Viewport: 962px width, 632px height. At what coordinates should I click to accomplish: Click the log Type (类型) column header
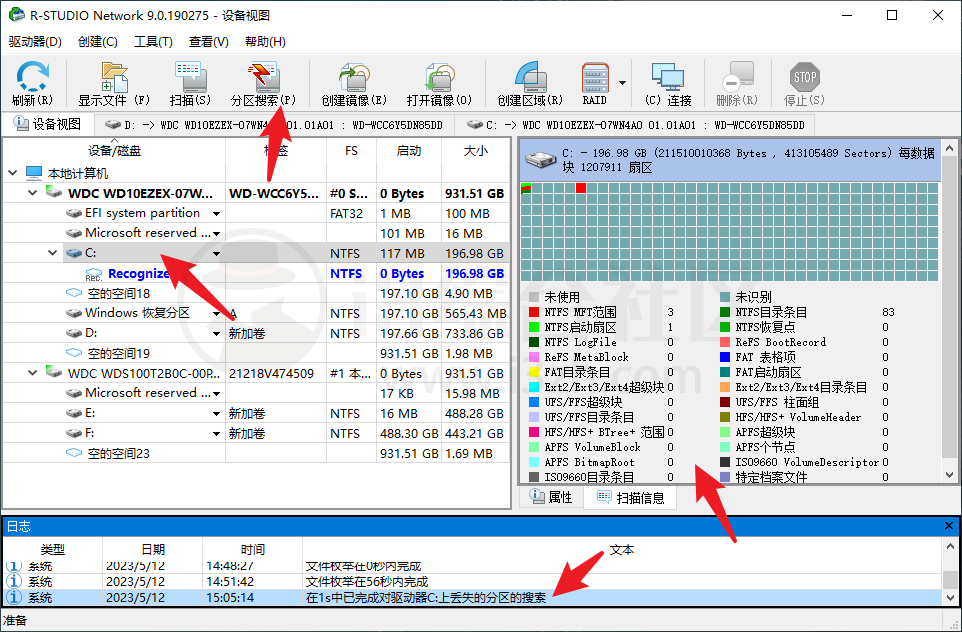53,549
